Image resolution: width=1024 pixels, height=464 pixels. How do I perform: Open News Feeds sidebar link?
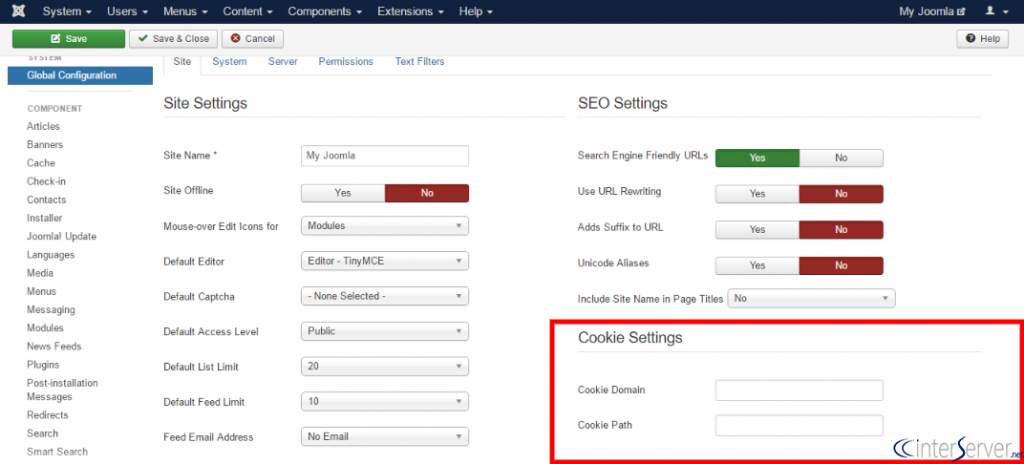point(54,346)
